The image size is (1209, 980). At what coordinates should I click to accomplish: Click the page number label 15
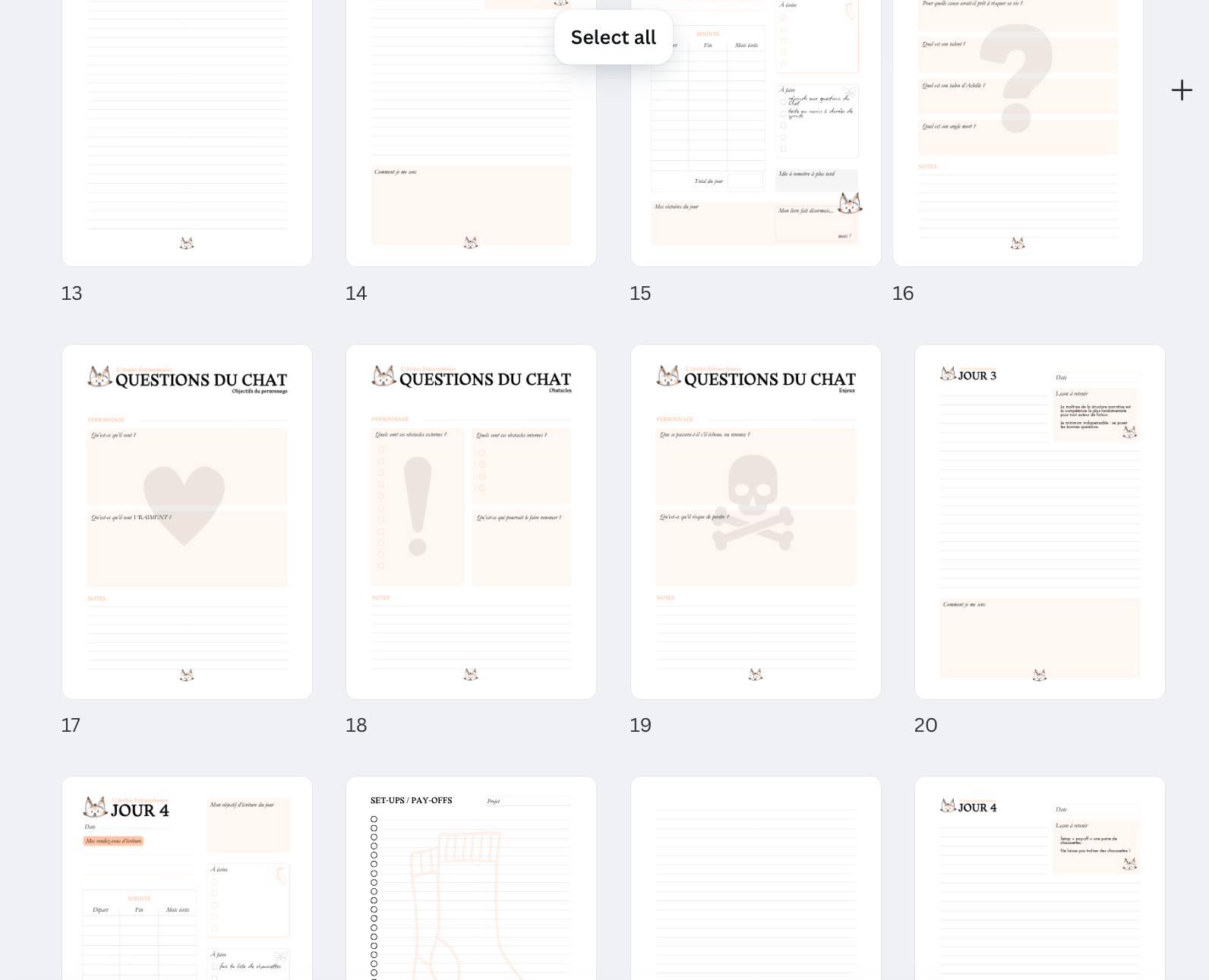click(640, 293)
